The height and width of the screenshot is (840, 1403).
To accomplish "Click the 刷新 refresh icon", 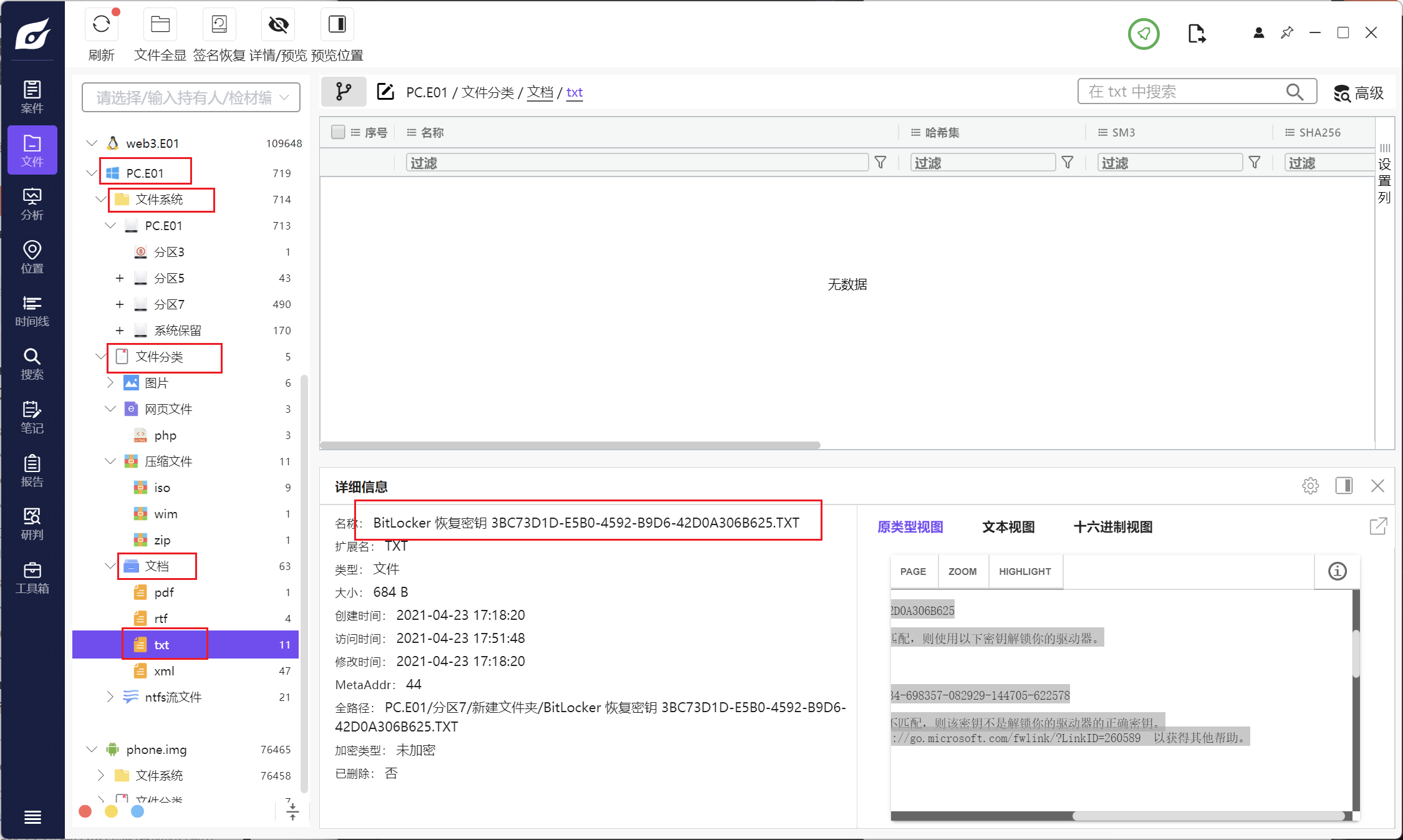I will click(101, 25).
